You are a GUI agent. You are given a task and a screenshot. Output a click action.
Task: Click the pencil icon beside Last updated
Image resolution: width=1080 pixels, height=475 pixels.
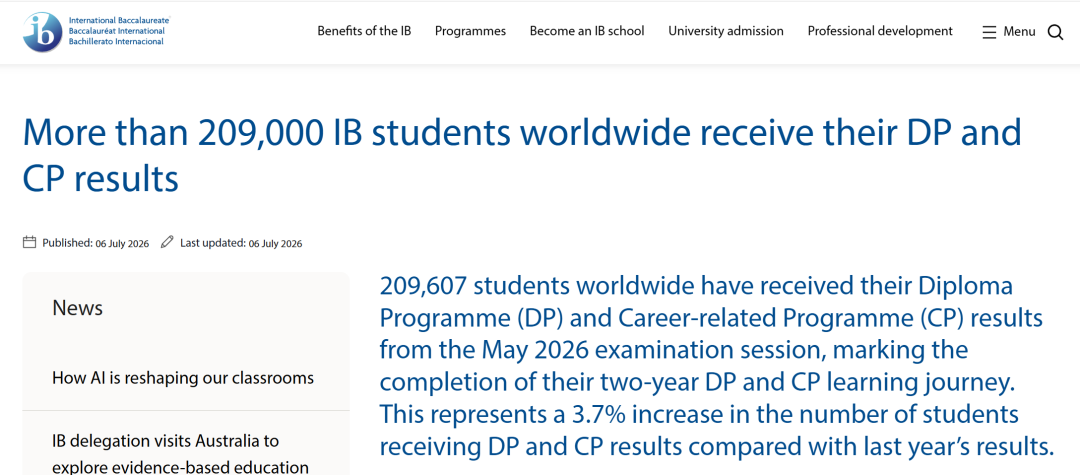(167, 242)
